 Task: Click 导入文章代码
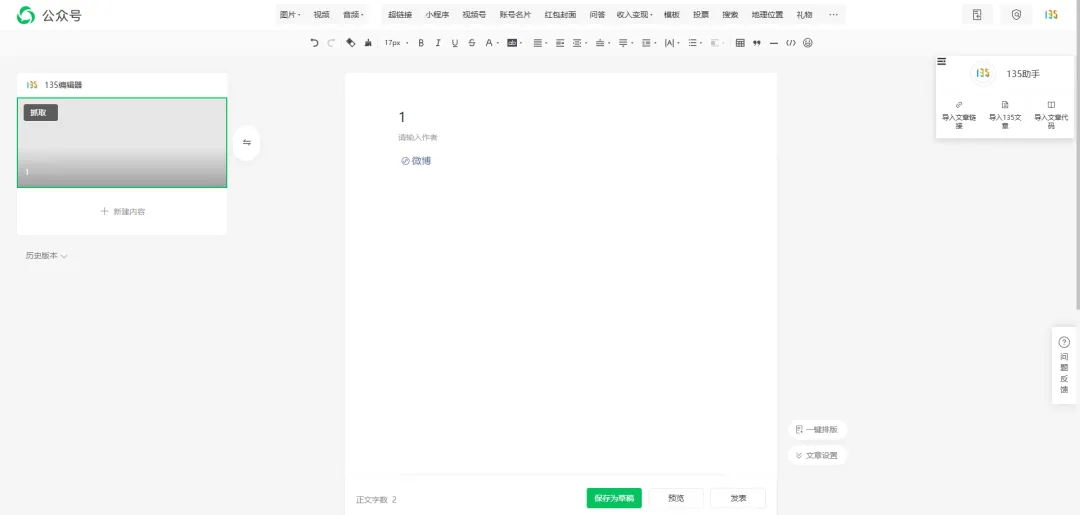coord(1051,117)
